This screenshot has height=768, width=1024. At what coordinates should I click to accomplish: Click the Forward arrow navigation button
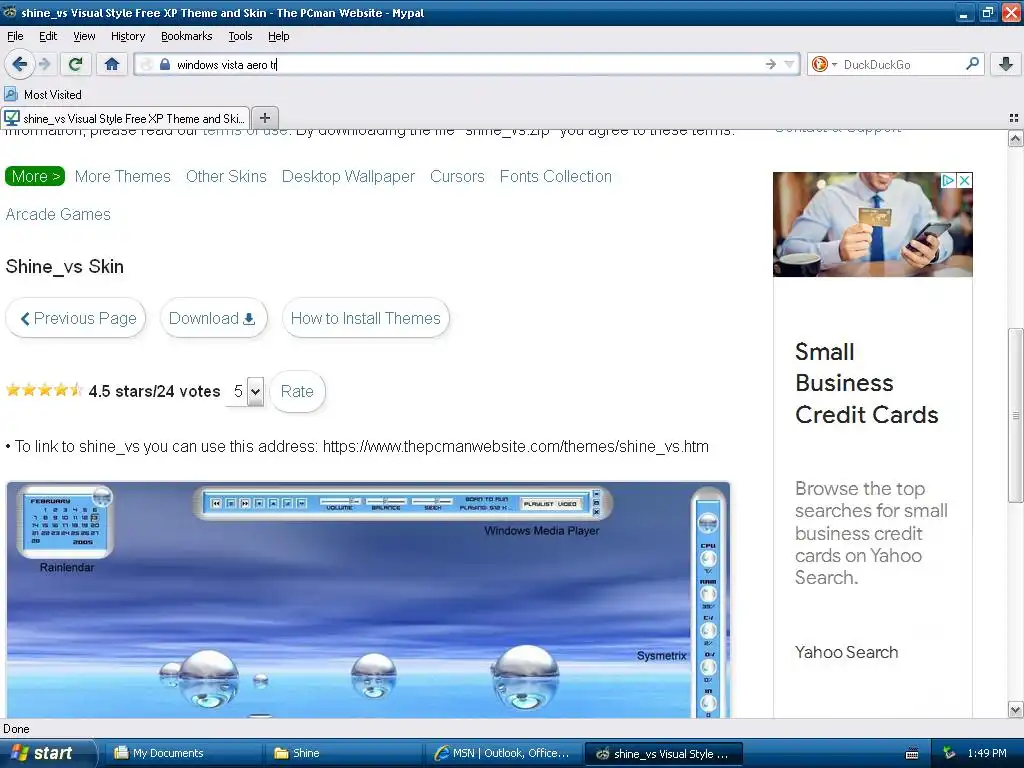(x=44, y=64)
